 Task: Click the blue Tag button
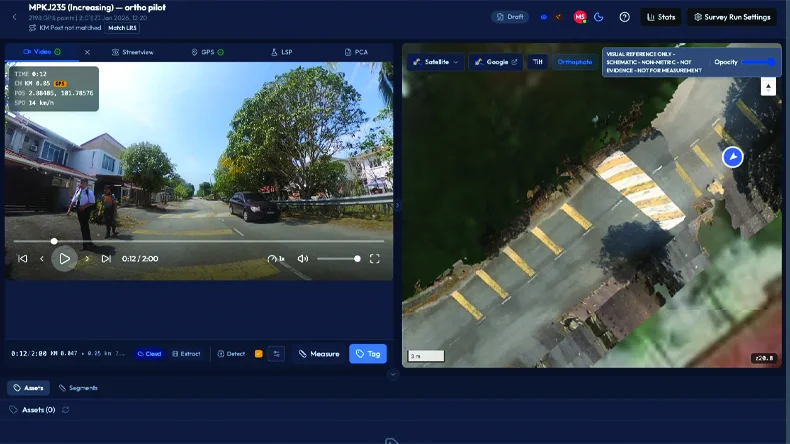click(x=368, y=354)
